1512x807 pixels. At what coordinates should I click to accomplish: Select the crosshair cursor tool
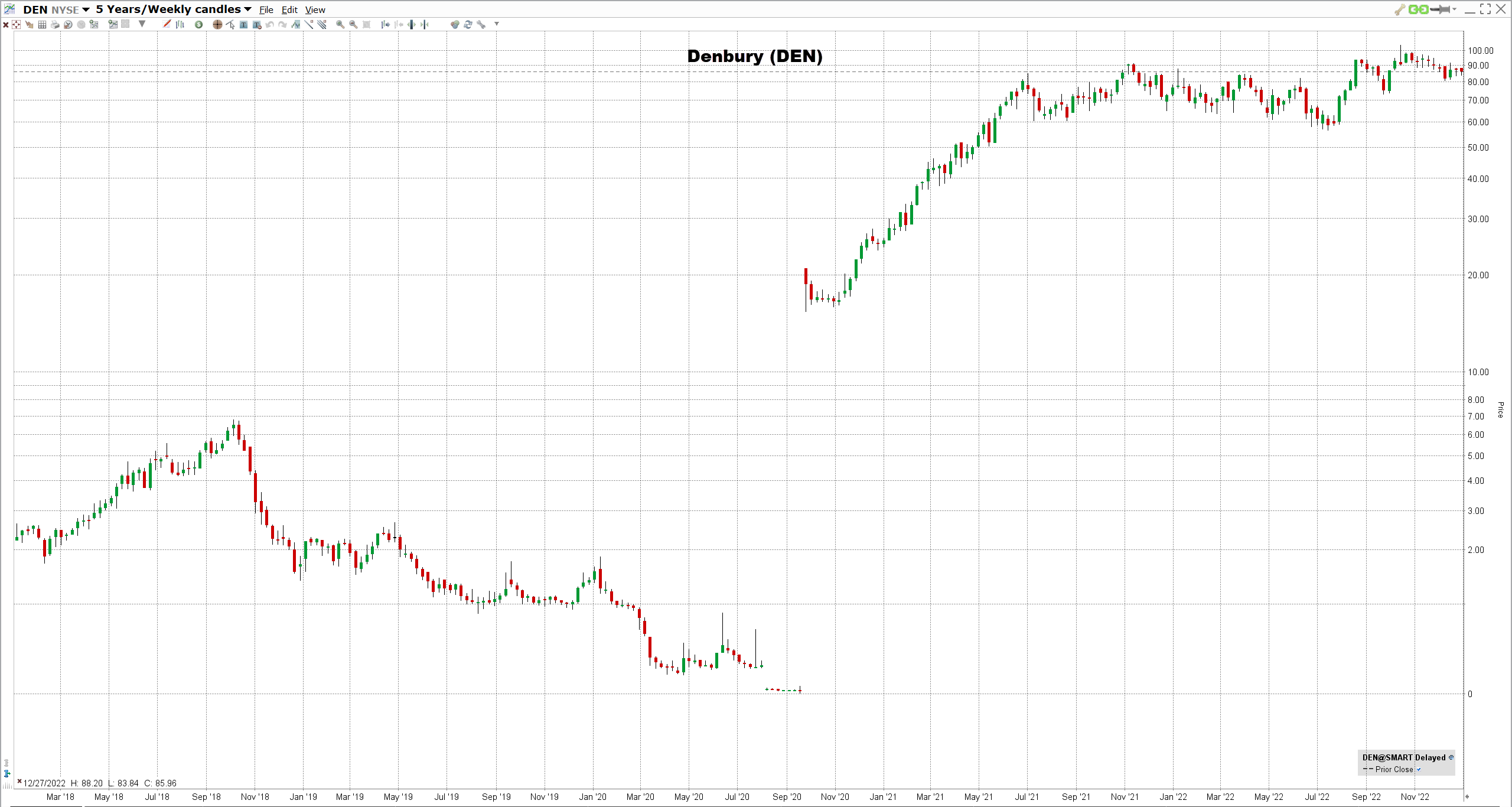tap(217, 24)
